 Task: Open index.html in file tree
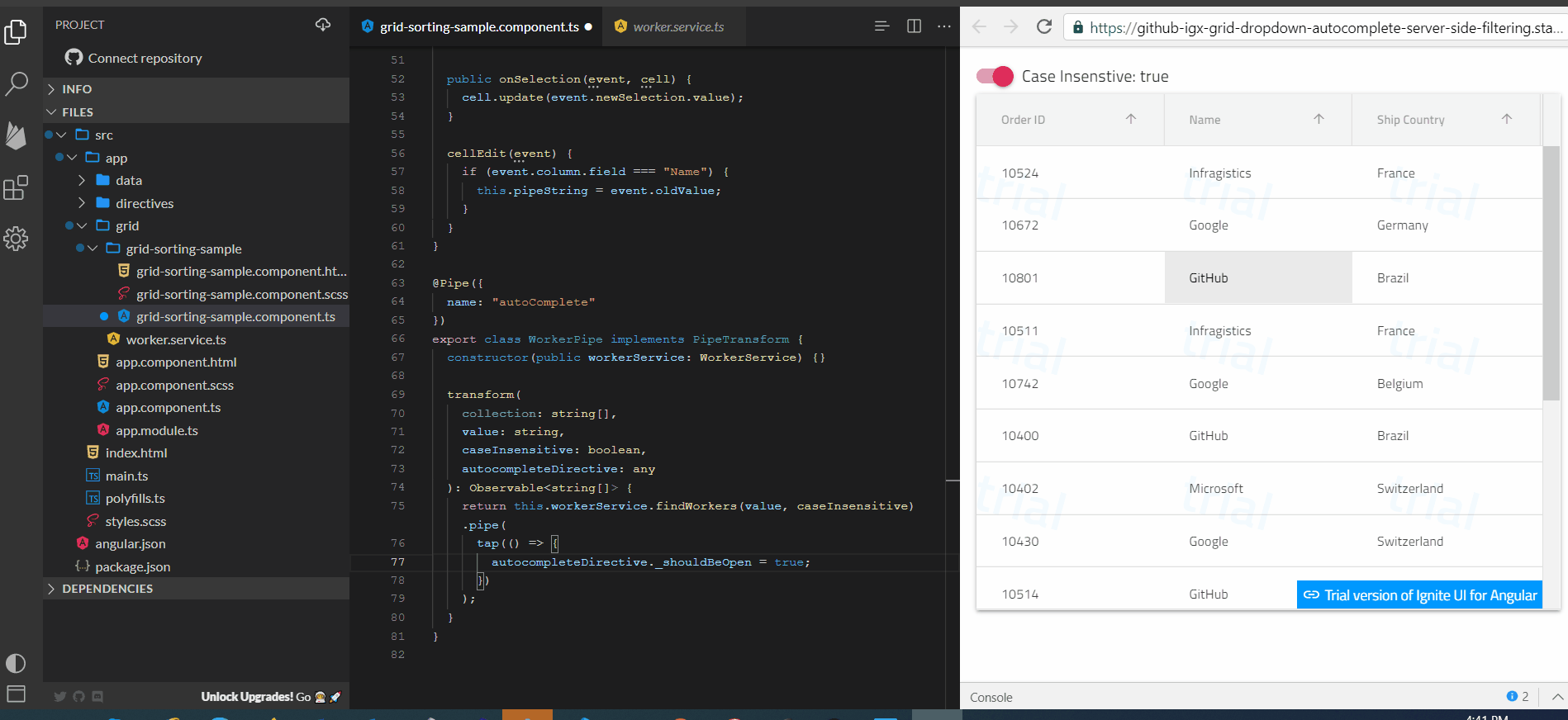136,452
